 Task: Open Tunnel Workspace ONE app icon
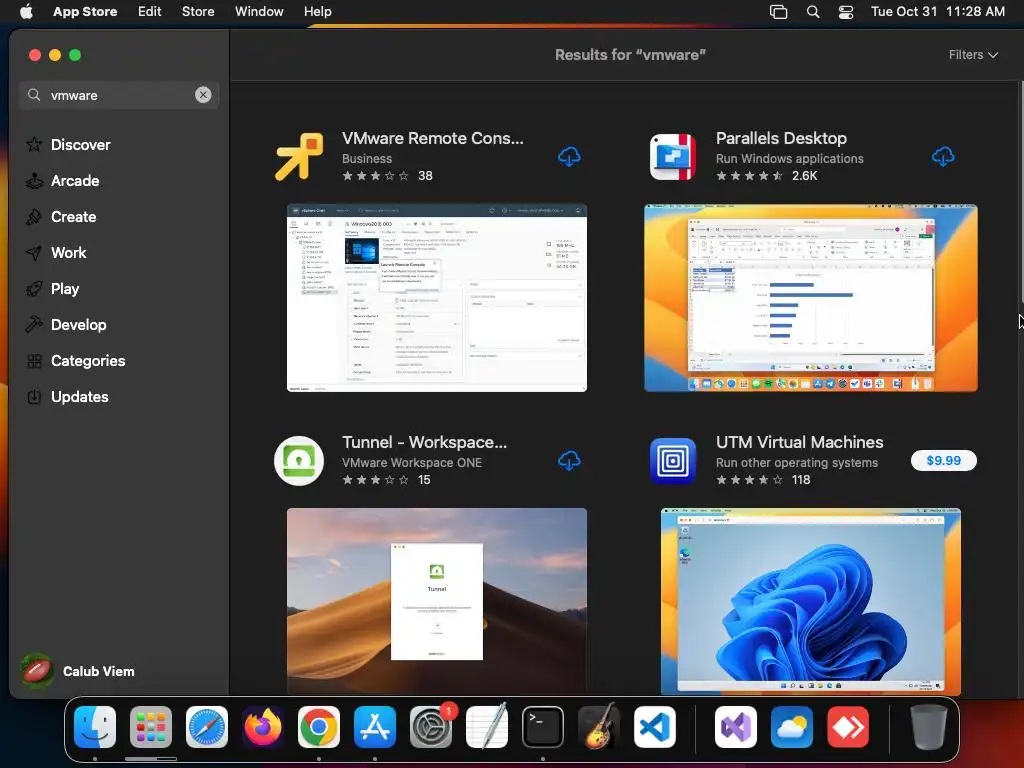click(x=299, y=461)
